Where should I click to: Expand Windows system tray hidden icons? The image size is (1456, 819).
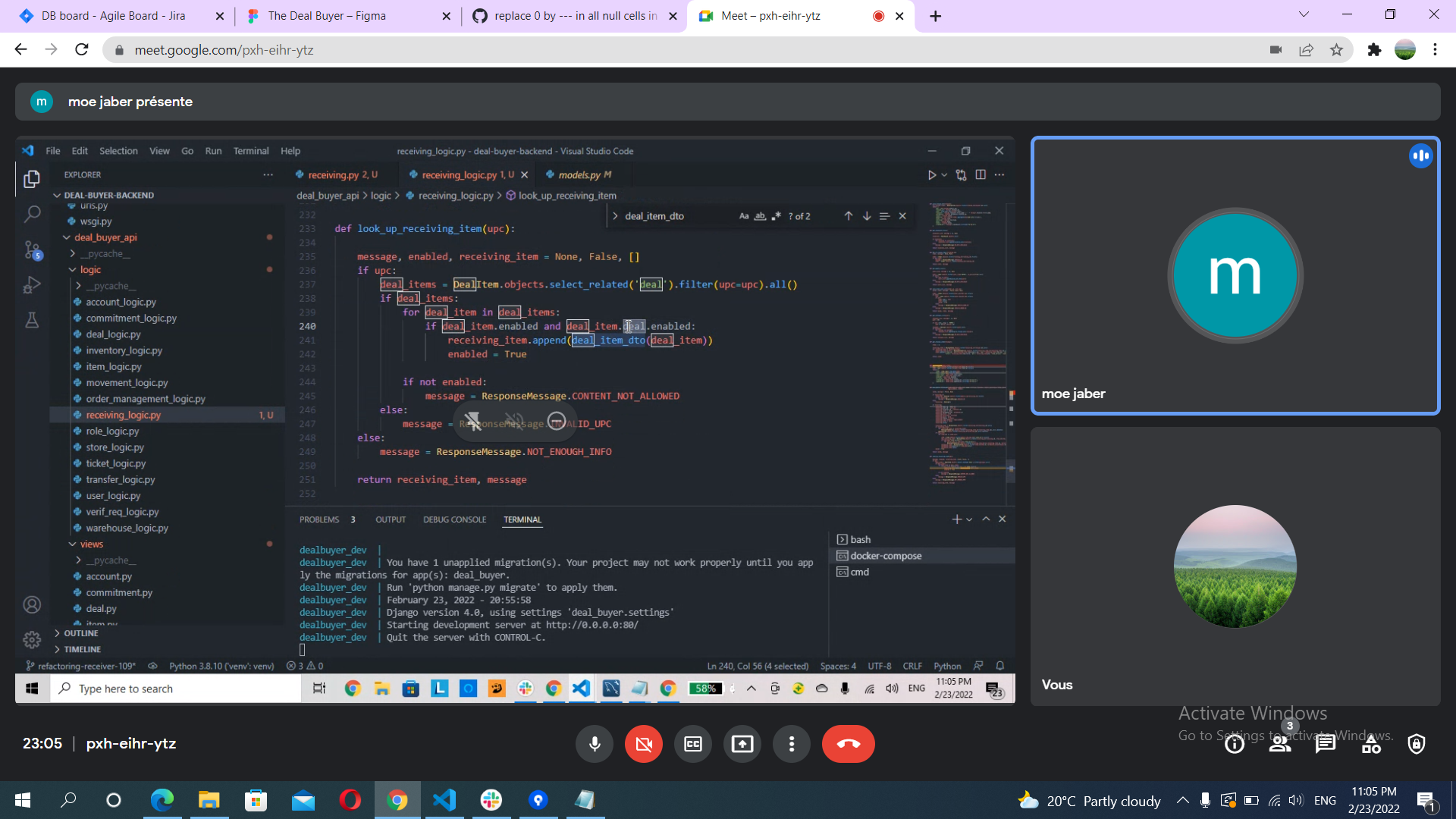pyautogui.click(x=1182, y=801)
